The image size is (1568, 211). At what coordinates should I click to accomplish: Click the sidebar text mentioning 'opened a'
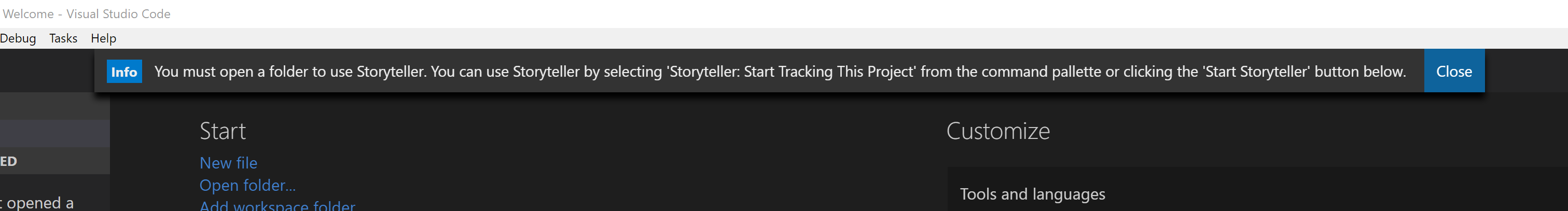tap(36, 203)
